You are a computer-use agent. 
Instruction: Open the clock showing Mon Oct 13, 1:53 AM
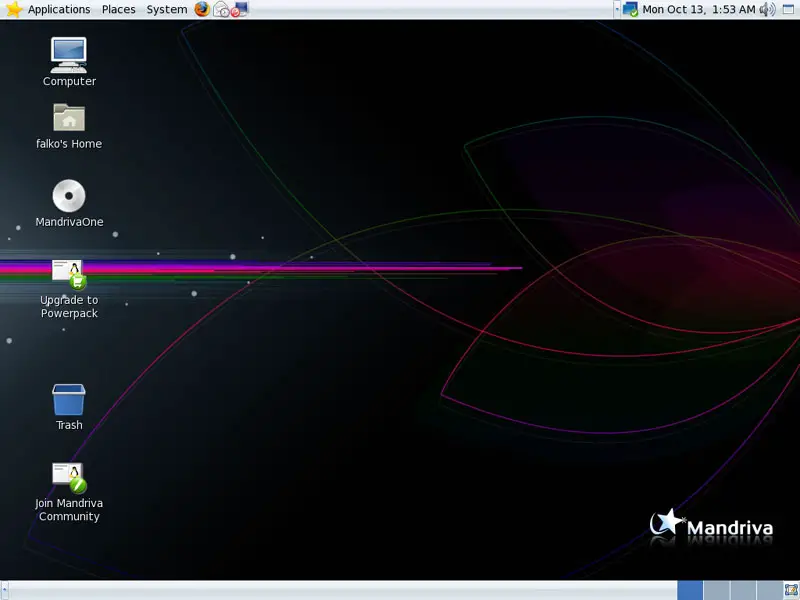tap(698, 9)
